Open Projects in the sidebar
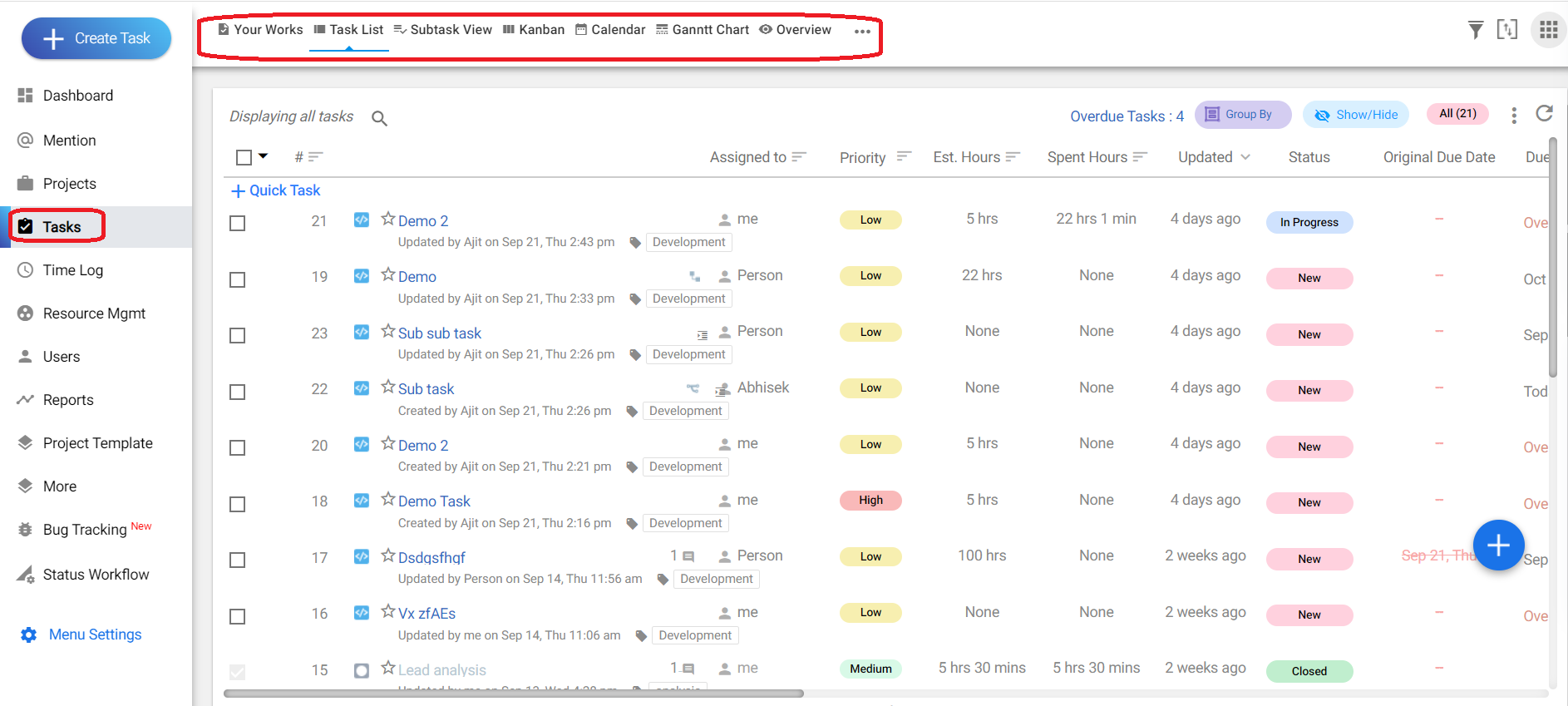The image size is (1568, 706). pos(70,184)
